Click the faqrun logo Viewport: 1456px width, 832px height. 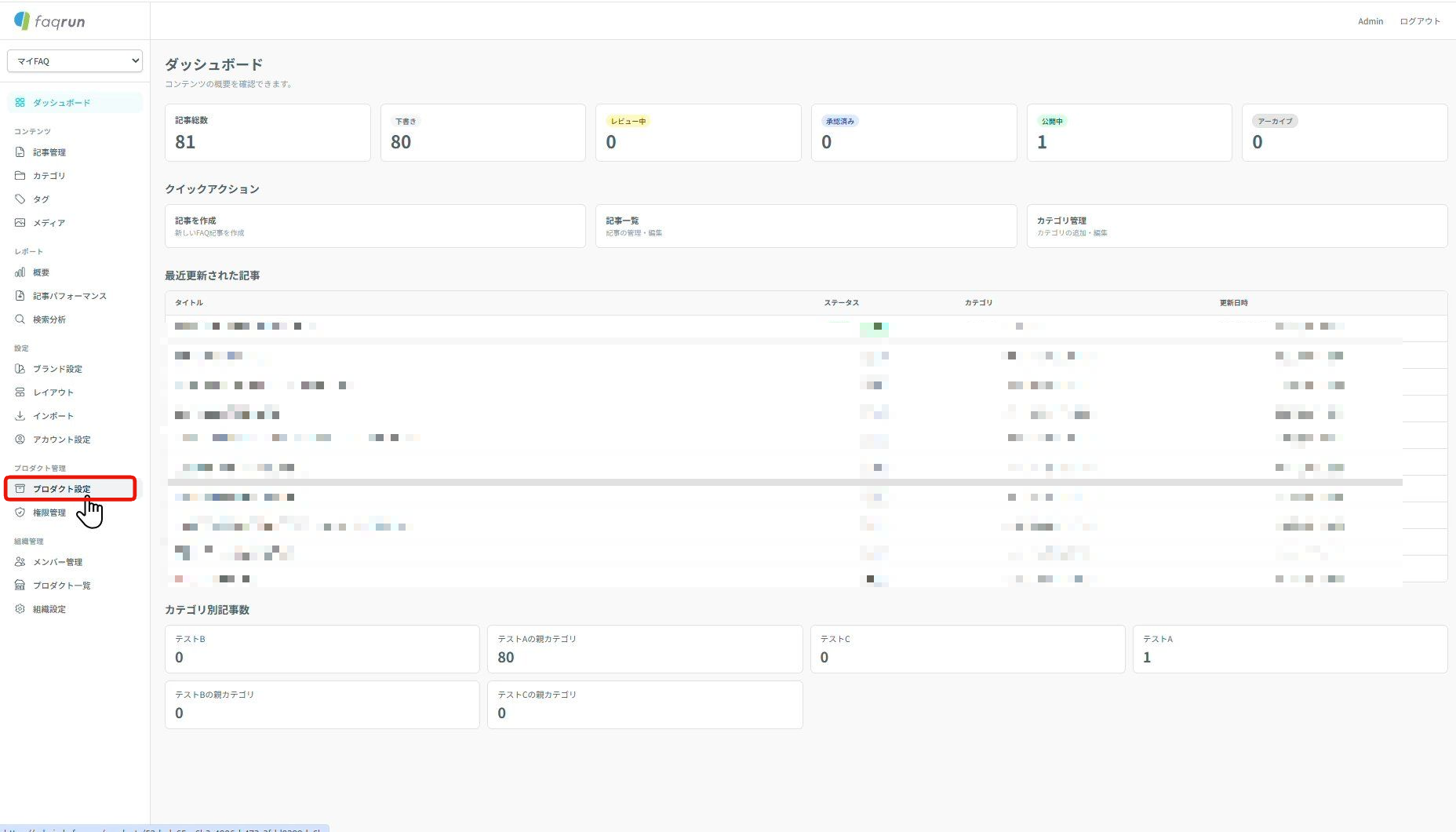[49, 21]
